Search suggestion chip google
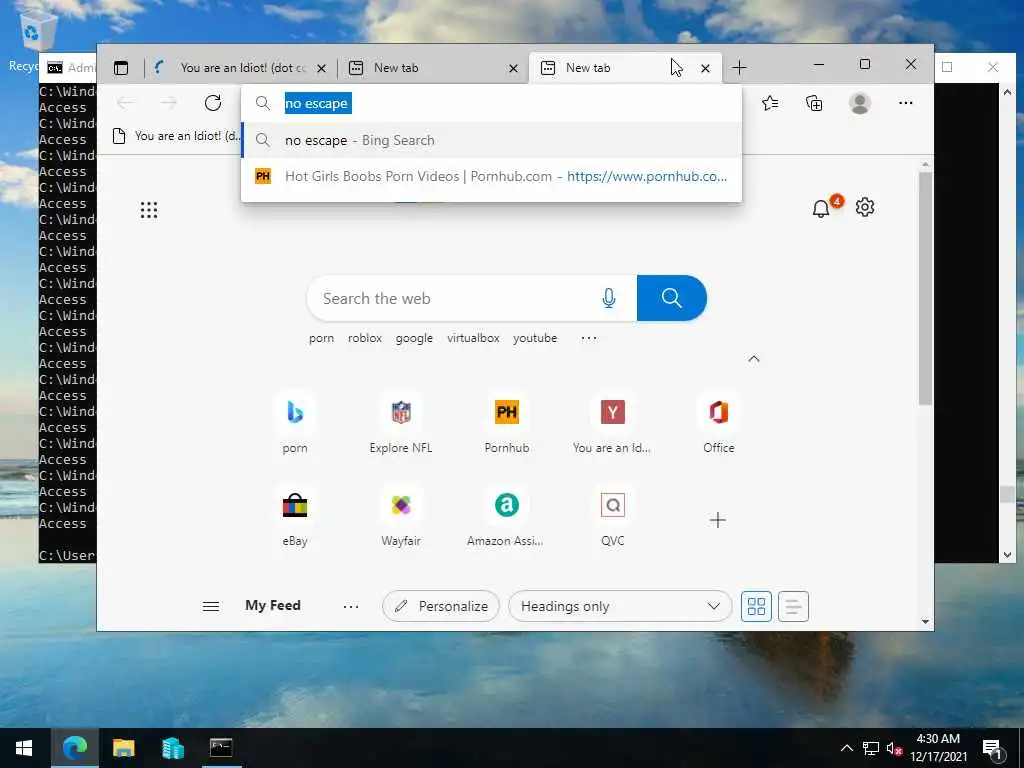The image size is (1024, 768). (x=414, y=338)
